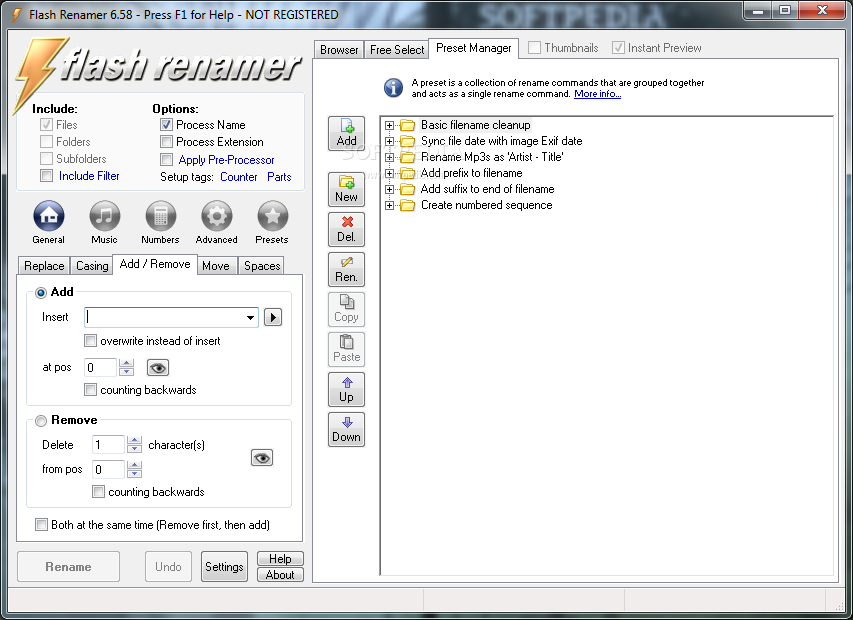This screenshot has height=620, width=853.
Task: Toggle the Folders checkbox
Action: (x=46, y=142)
